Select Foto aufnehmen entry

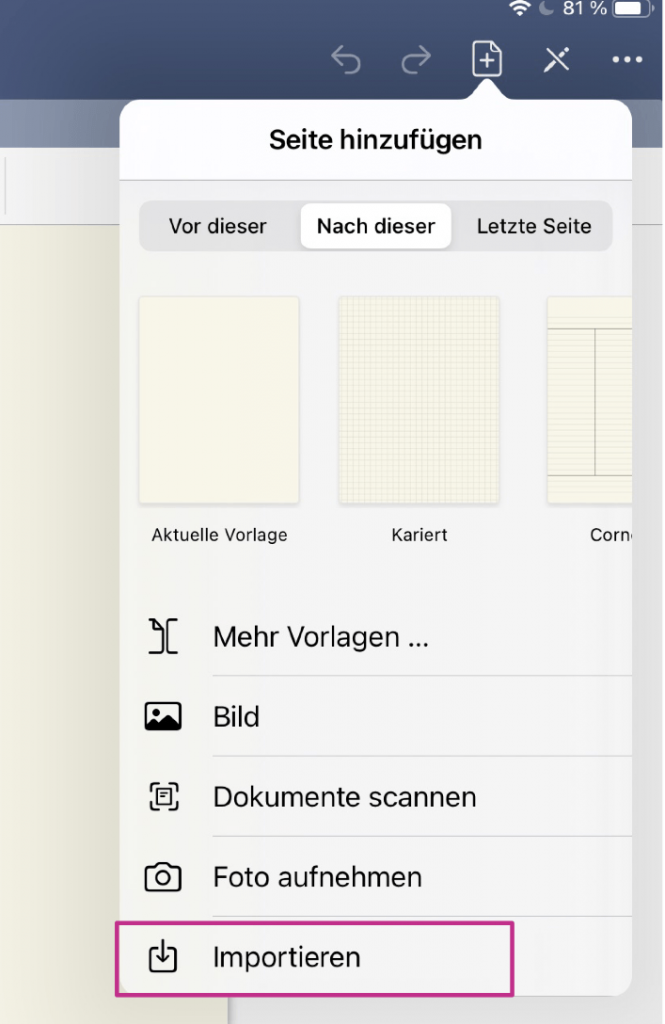tap(376, 877)
